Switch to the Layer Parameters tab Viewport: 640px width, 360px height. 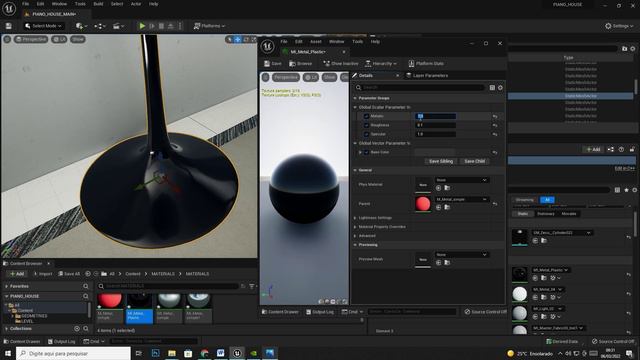427,76
